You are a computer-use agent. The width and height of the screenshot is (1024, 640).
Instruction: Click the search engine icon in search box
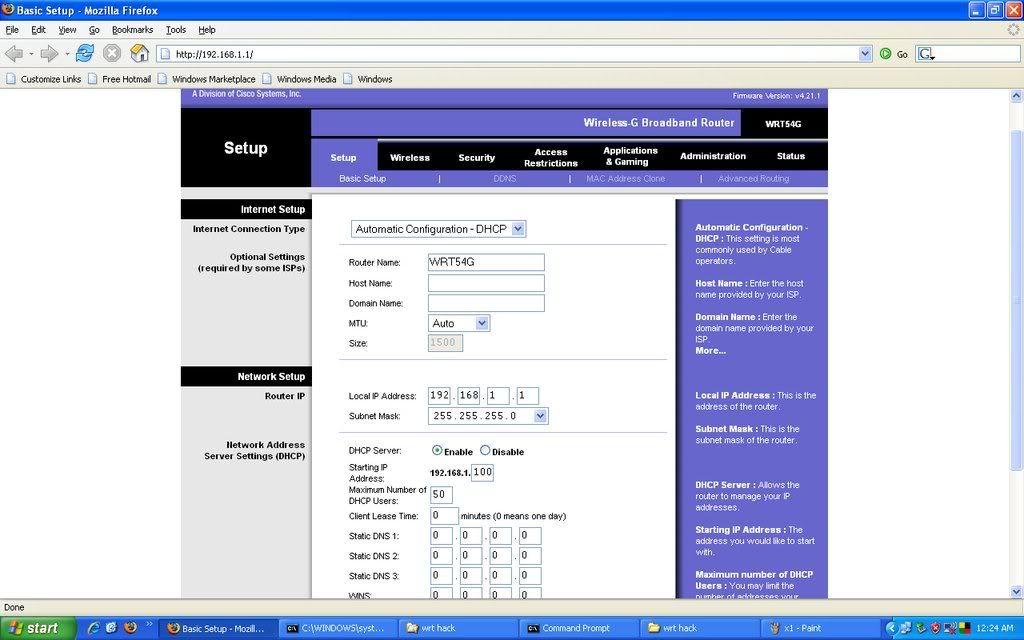pyautogui.click(x=926, y=54)
